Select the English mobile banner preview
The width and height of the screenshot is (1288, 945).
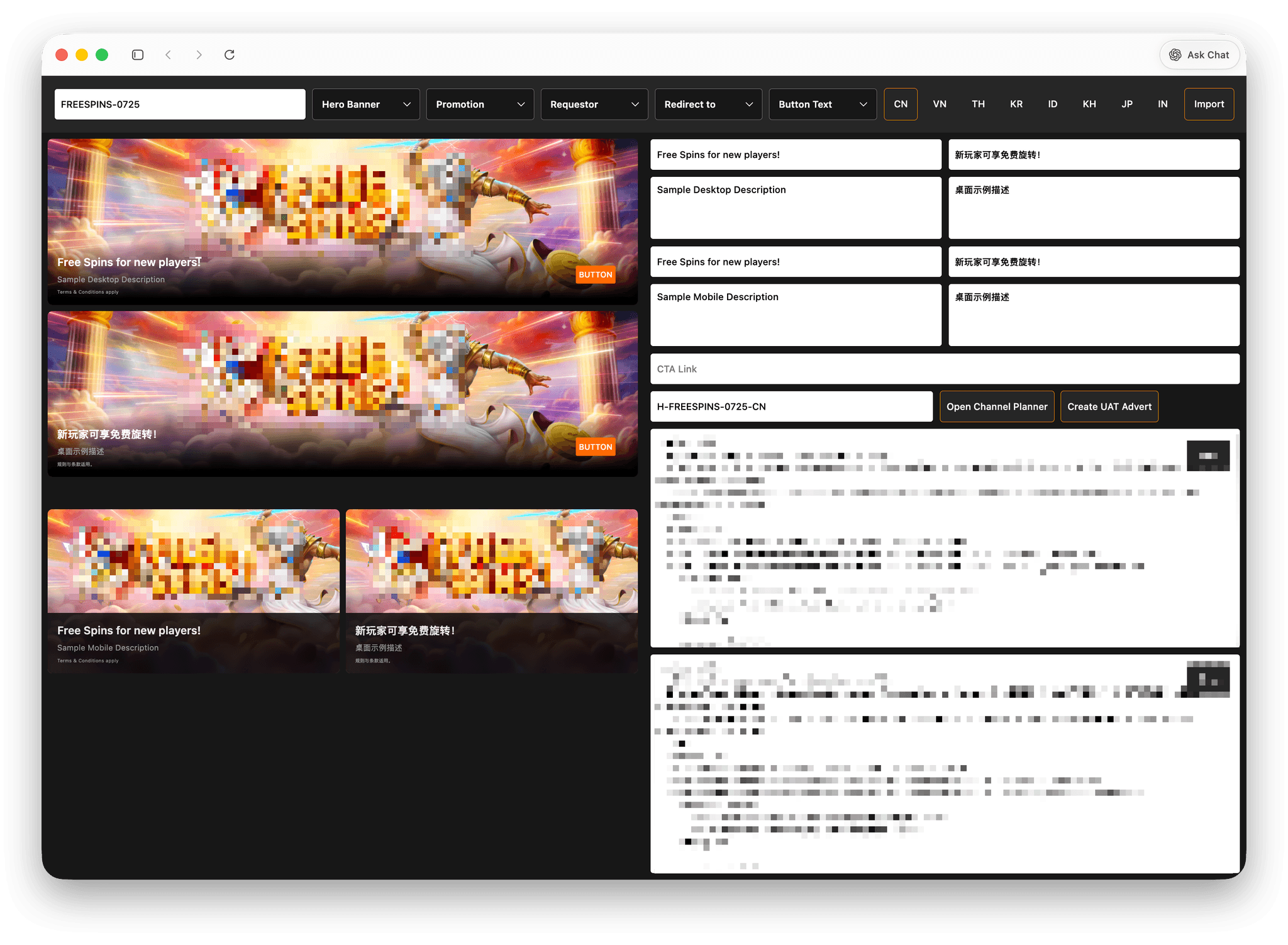click(194, 591)
